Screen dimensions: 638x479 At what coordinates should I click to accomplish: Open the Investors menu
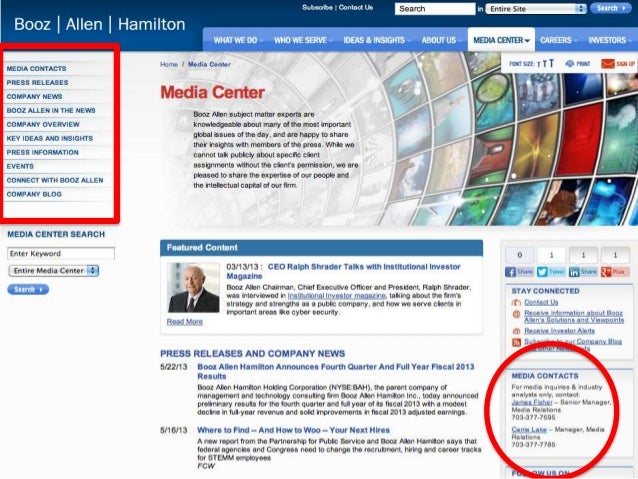(610, 40)
